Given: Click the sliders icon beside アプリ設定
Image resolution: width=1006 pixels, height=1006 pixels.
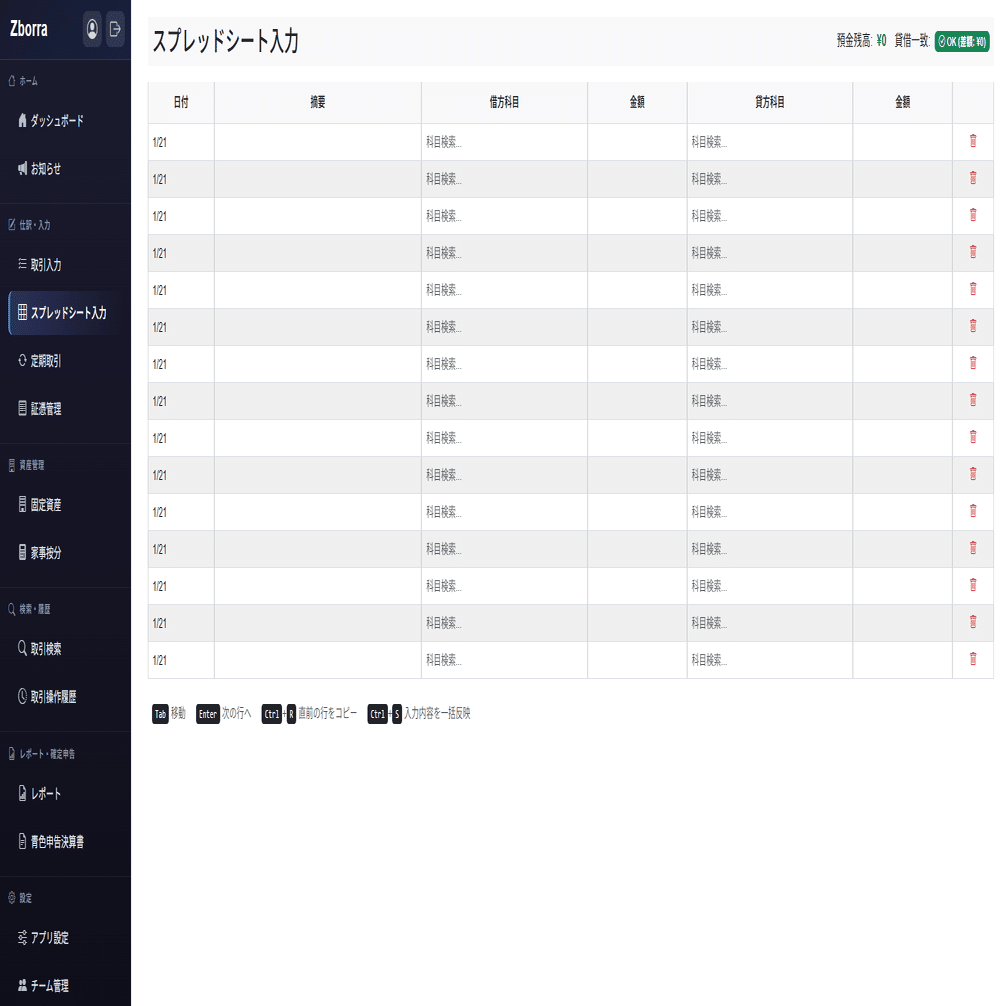Looking at the screenshot, I should pos(22,937).
